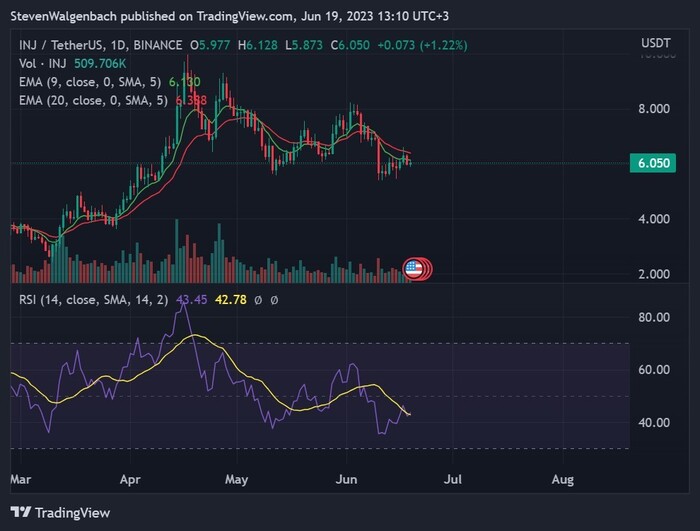The image size is (700, 531).
Task: Click the close value C6.050 in header
Action: click(x=350, y=45)
